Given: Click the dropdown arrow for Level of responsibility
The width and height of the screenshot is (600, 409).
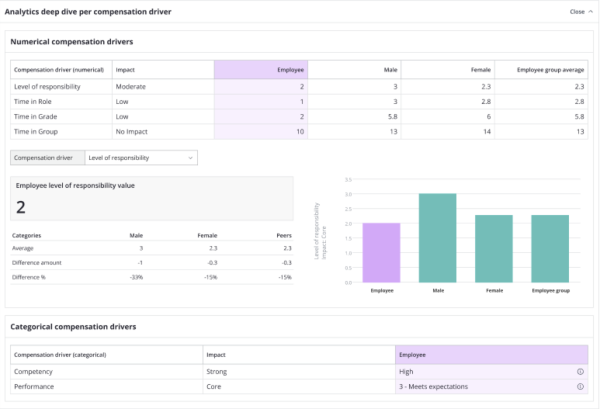Looking at the screenshot, I should pyautogui.click(x=189, y=157).
